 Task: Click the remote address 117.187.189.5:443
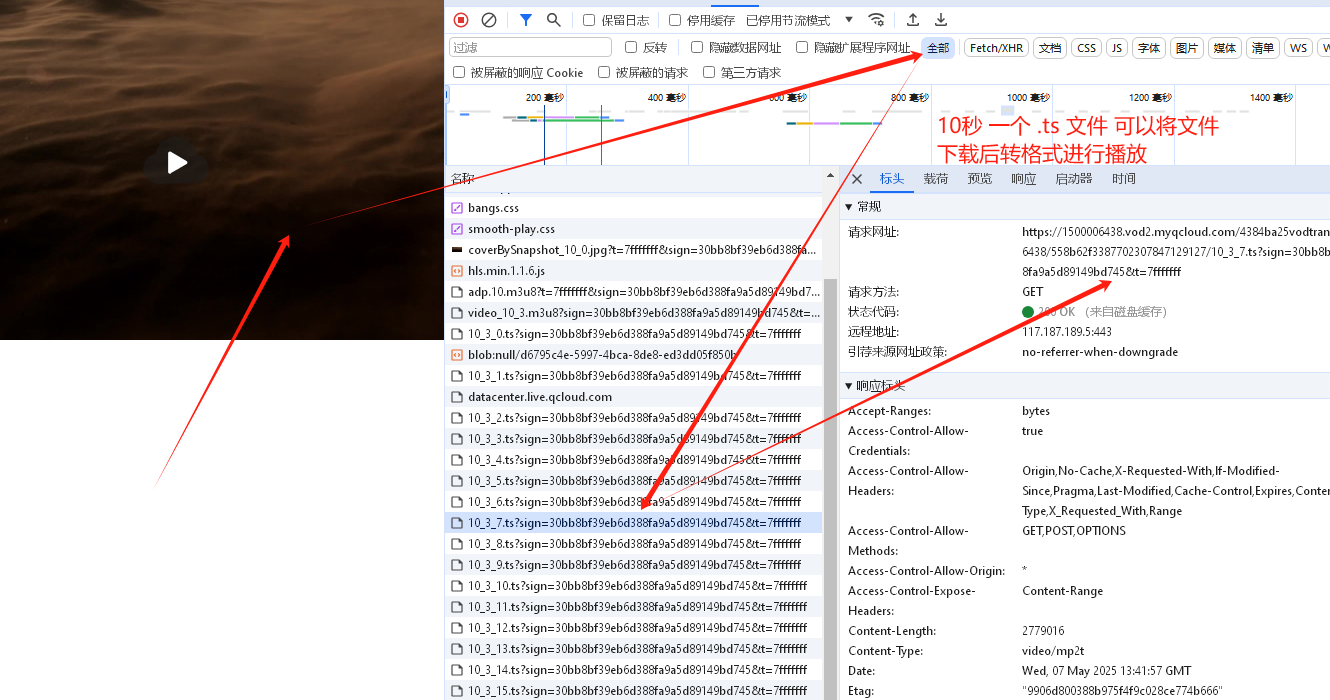click(x=1067, y=332)
